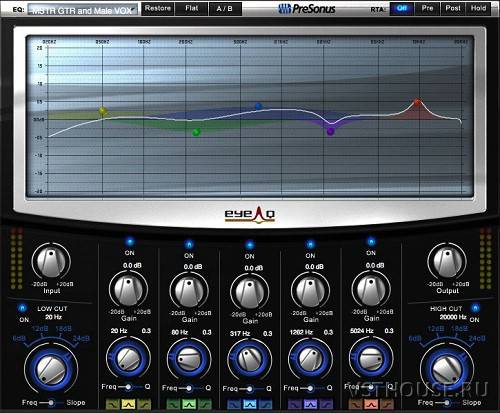Select high shelf shape for green 80 Hz band
500x413 pixels.
tap(205, 405)
